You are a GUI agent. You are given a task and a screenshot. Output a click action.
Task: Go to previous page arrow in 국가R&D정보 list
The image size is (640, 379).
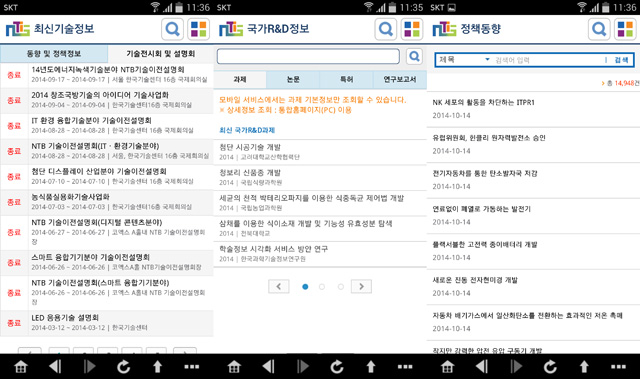[x=279, y=286]
